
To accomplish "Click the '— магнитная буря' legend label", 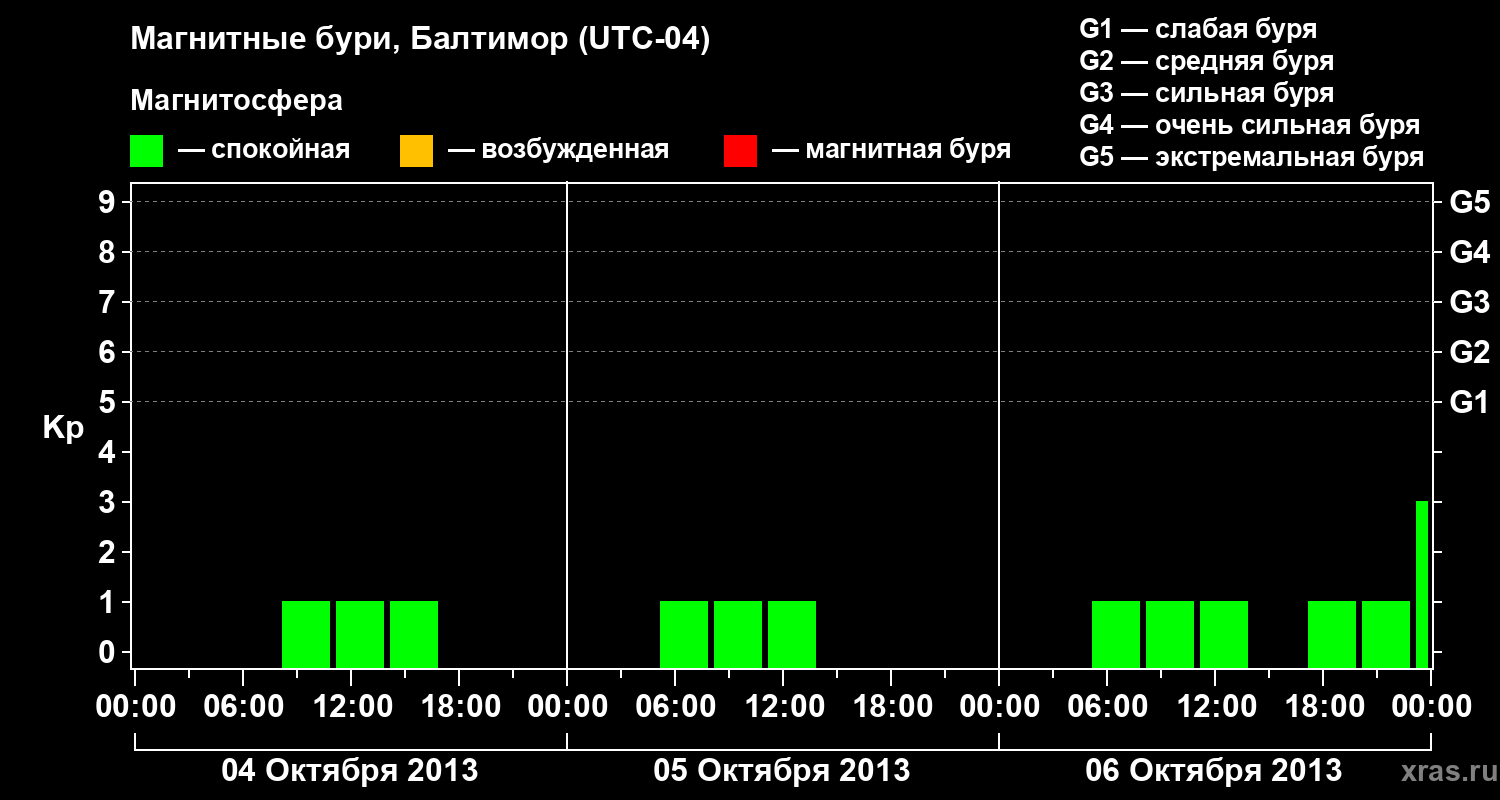I will 891,150.
